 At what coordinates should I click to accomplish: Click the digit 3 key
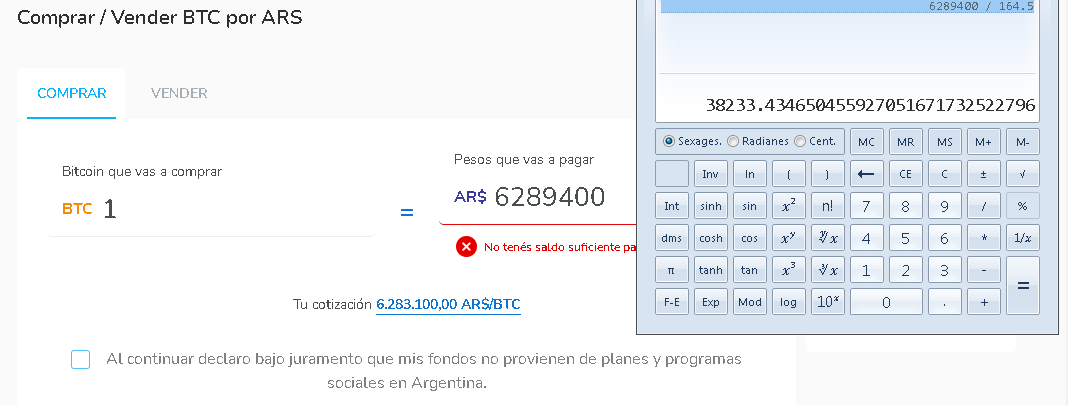click(x=945, y=270)
